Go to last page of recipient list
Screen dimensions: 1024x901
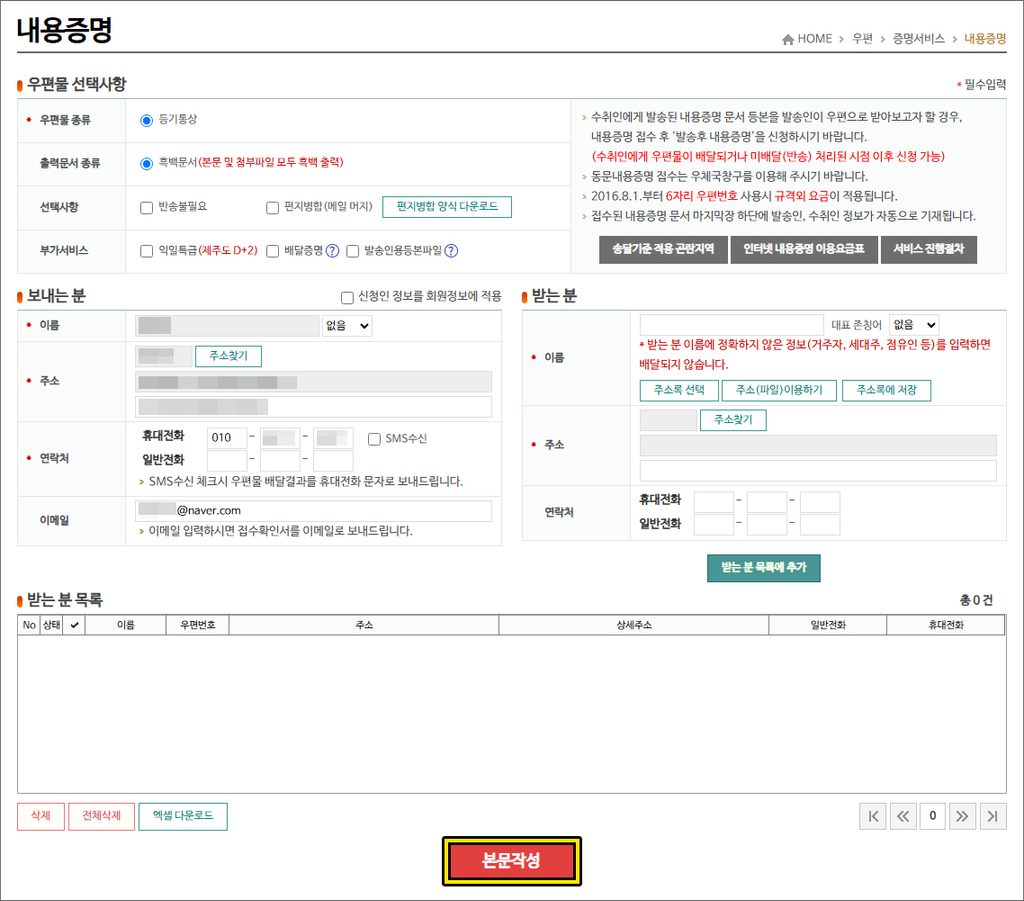[x=993, y=816]
